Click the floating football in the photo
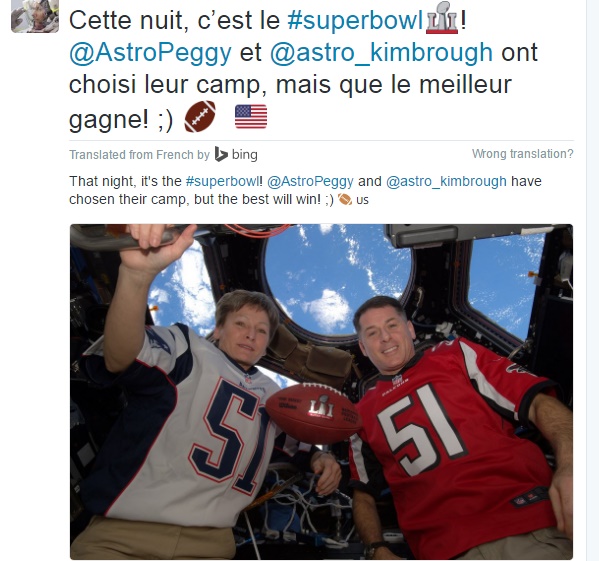 coord(313,413)
